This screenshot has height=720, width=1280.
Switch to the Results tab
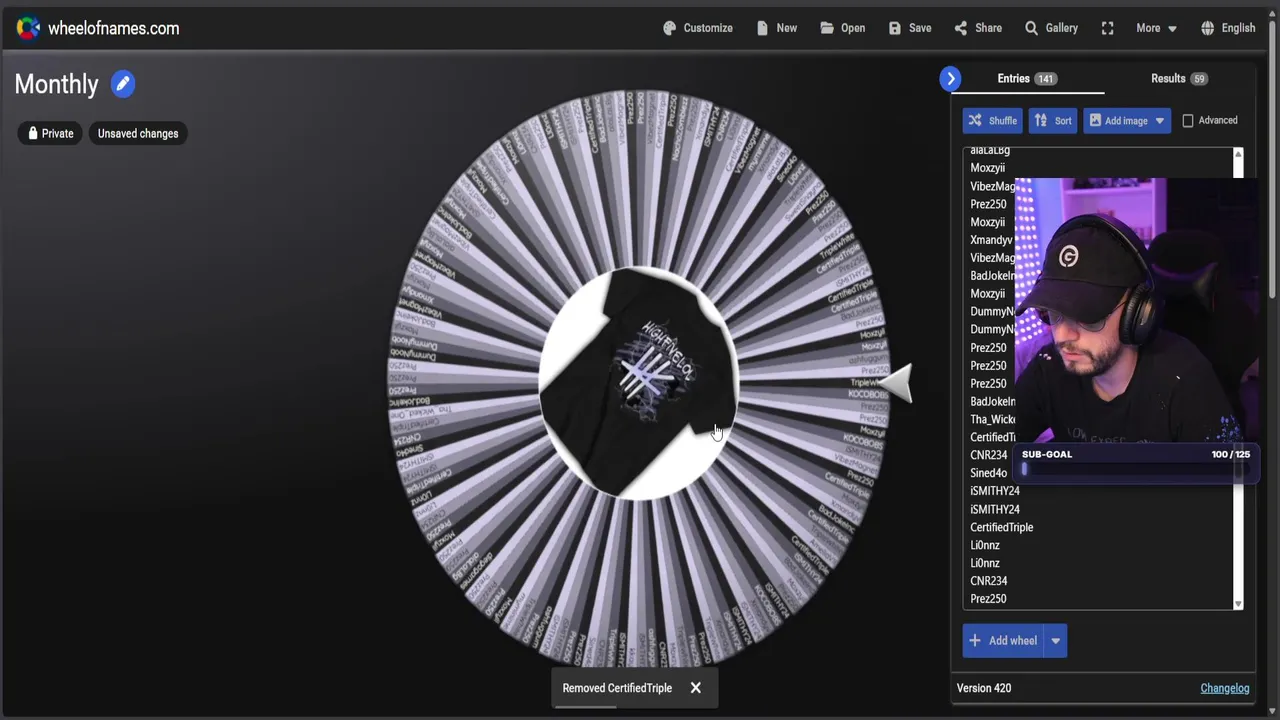tap(1178, 78)
